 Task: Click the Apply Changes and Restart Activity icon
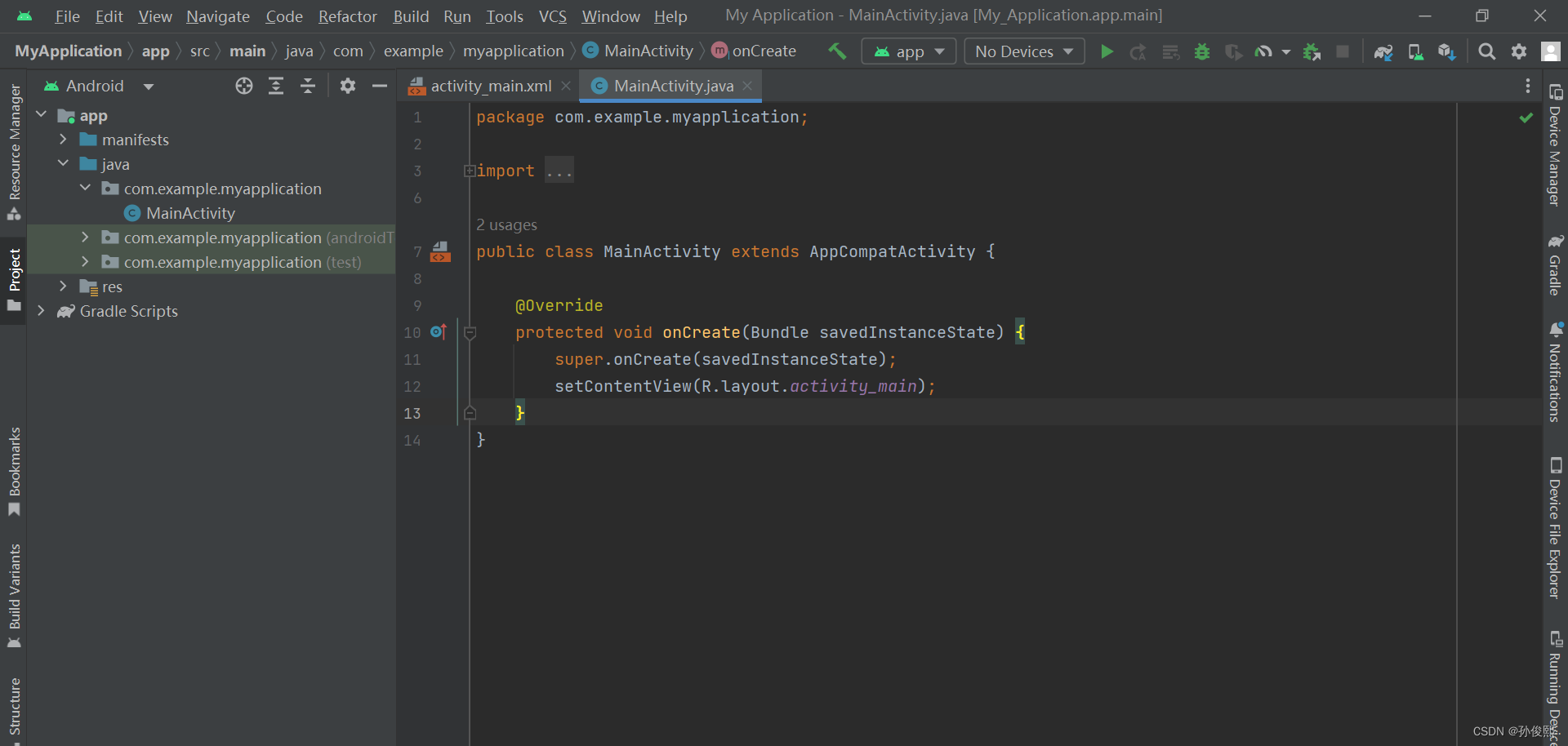point(1138,52)
